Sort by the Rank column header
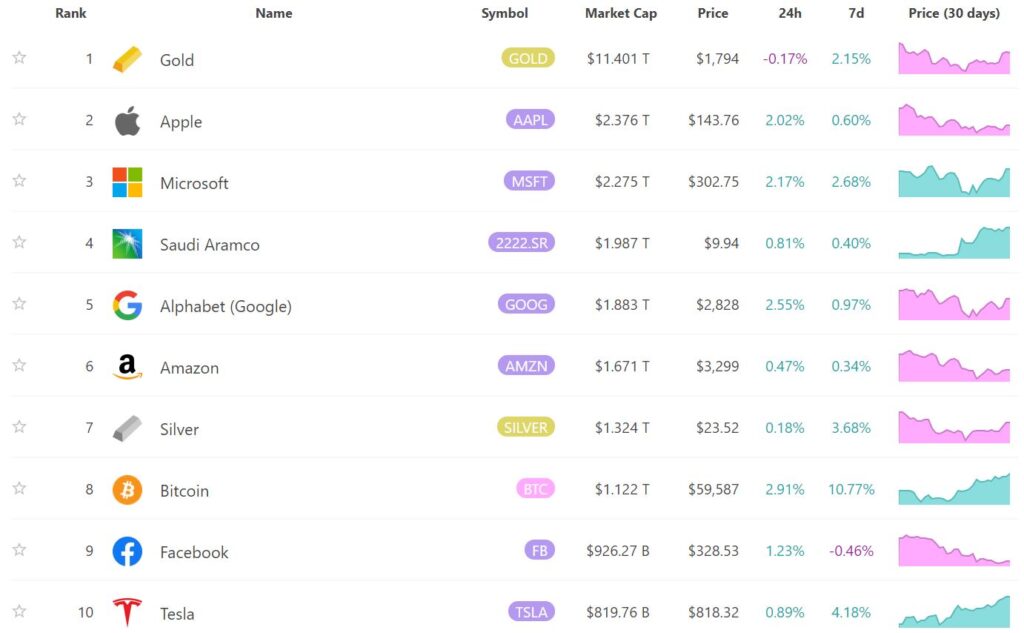Screen dimensions: 1024x633 coord(71,14)
